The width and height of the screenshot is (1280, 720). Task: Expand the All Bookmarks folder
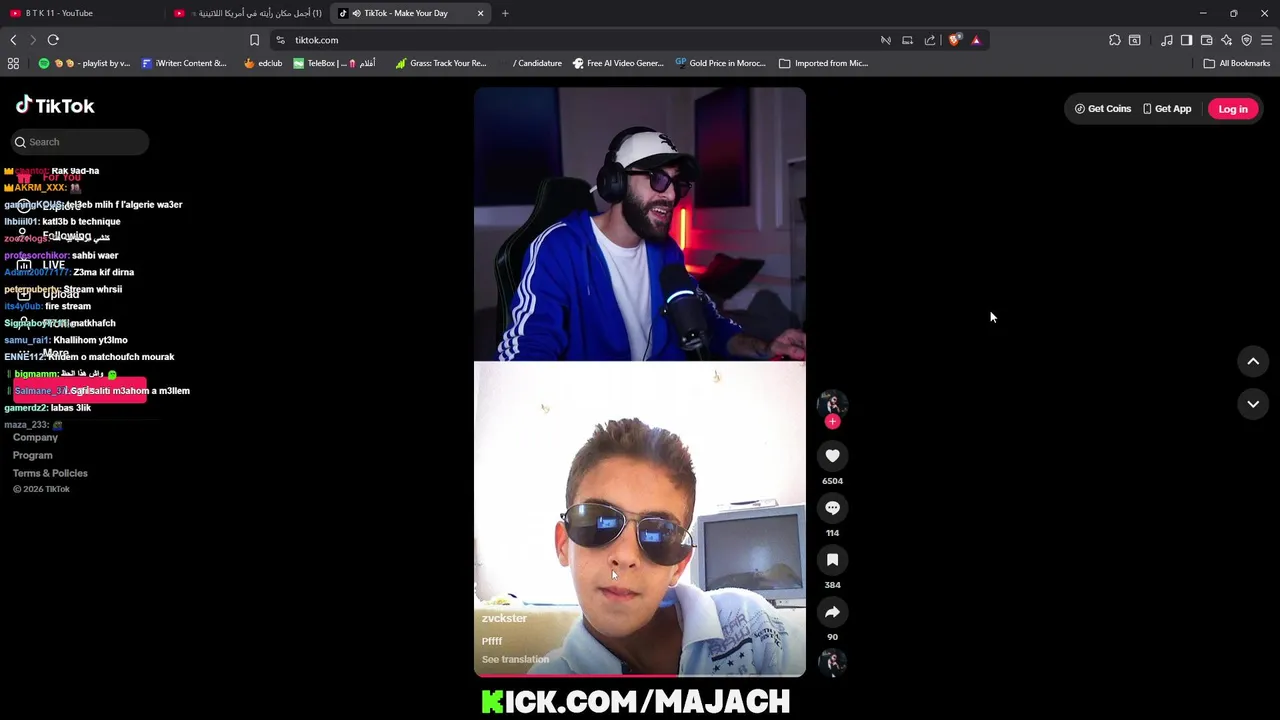[1237, 63]
